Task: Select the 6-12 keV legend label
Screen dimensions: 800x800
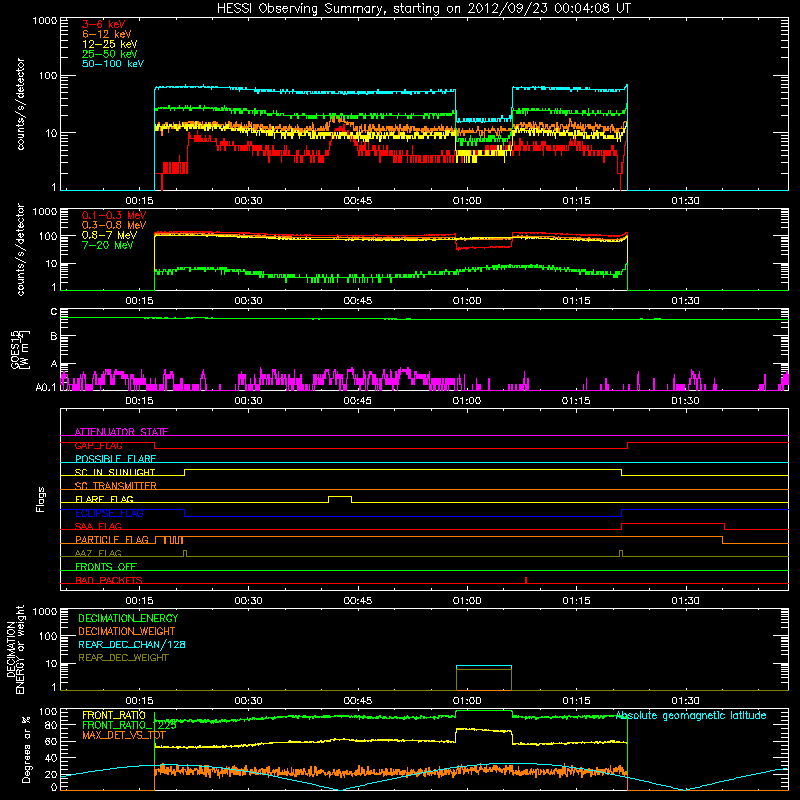Action: (107, 34)
